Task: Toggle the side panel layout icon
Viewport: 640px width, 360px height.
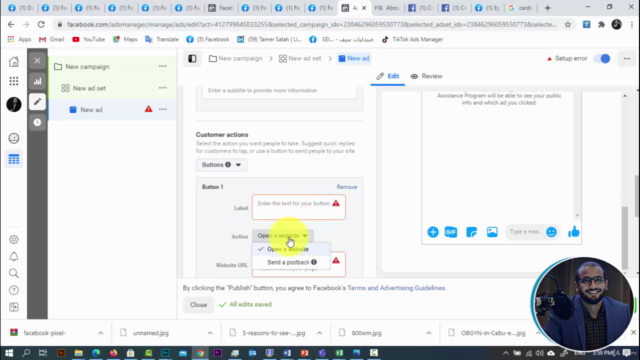Action: coord(192,58)
